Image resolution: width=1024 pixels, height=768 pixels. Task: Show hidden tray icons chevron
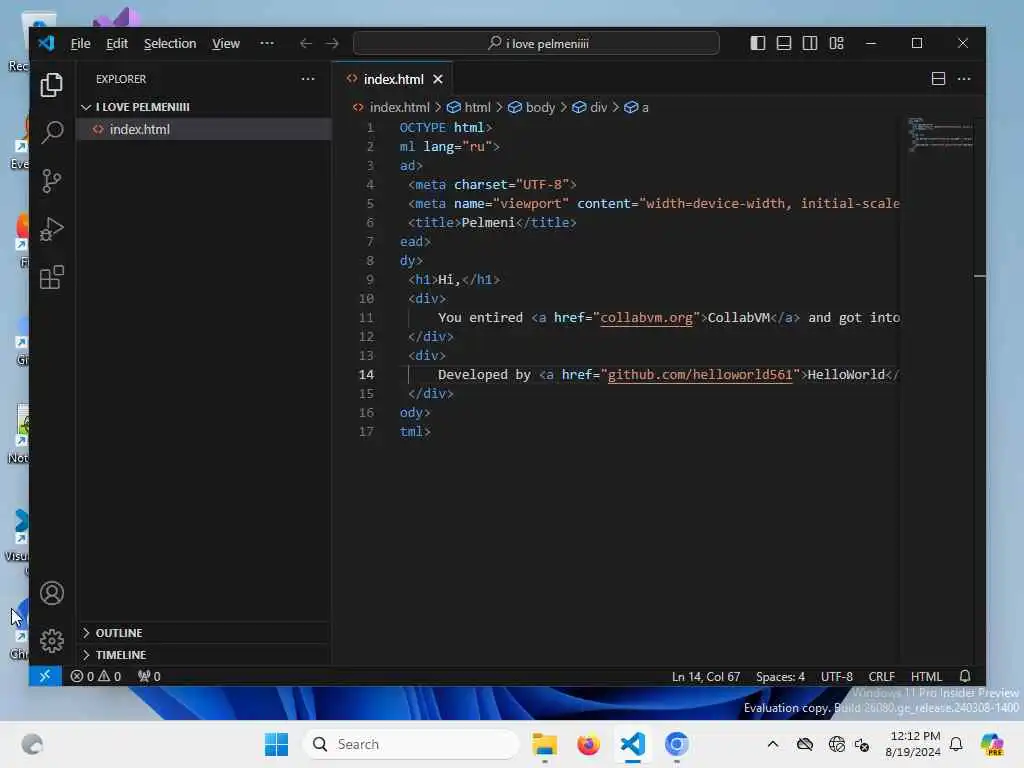[x=773, y=744]
